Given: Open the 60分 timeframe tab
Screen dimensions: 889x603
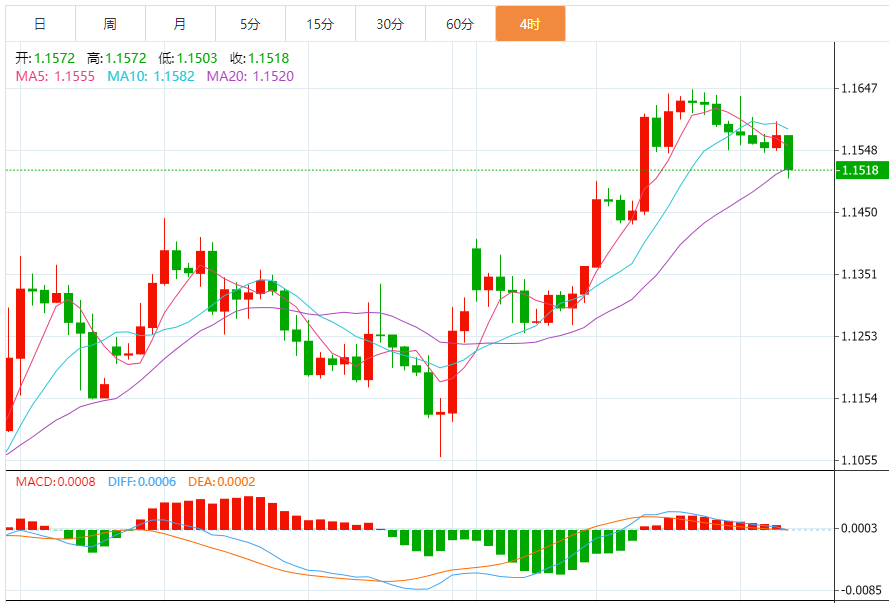Looking at the screenshot, I should pyautogui.click(x=460, y=24).
